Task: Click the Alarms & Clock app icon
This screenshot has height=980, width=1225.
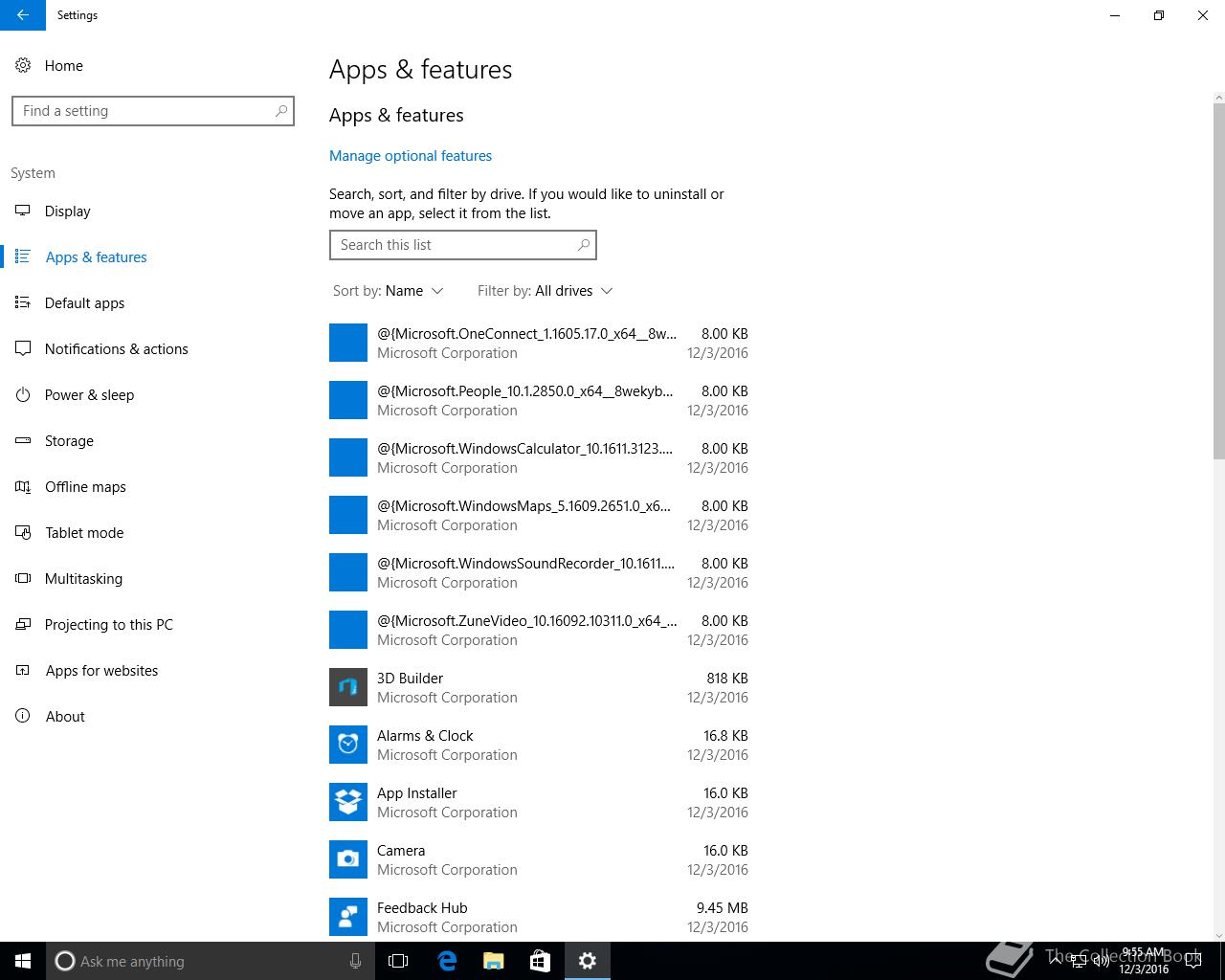Action: tap(348, 745)
